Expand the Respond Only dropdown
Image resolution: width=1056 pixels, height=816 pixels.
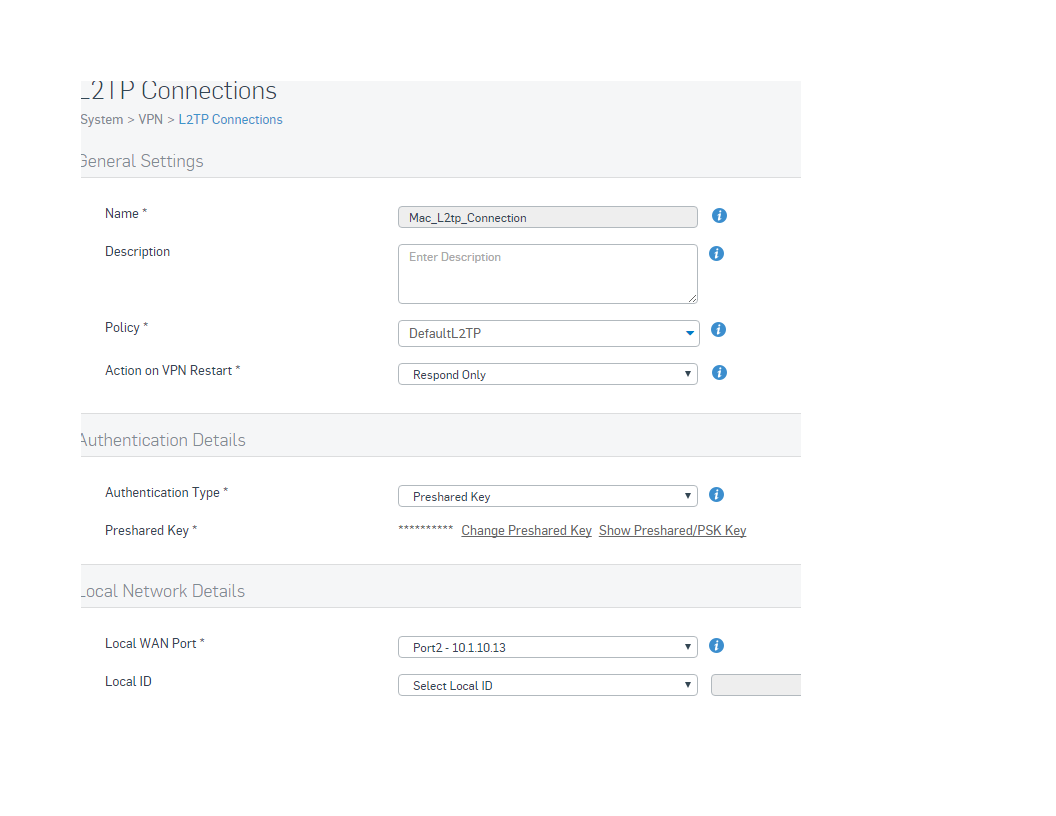click(x=548, y=374)
